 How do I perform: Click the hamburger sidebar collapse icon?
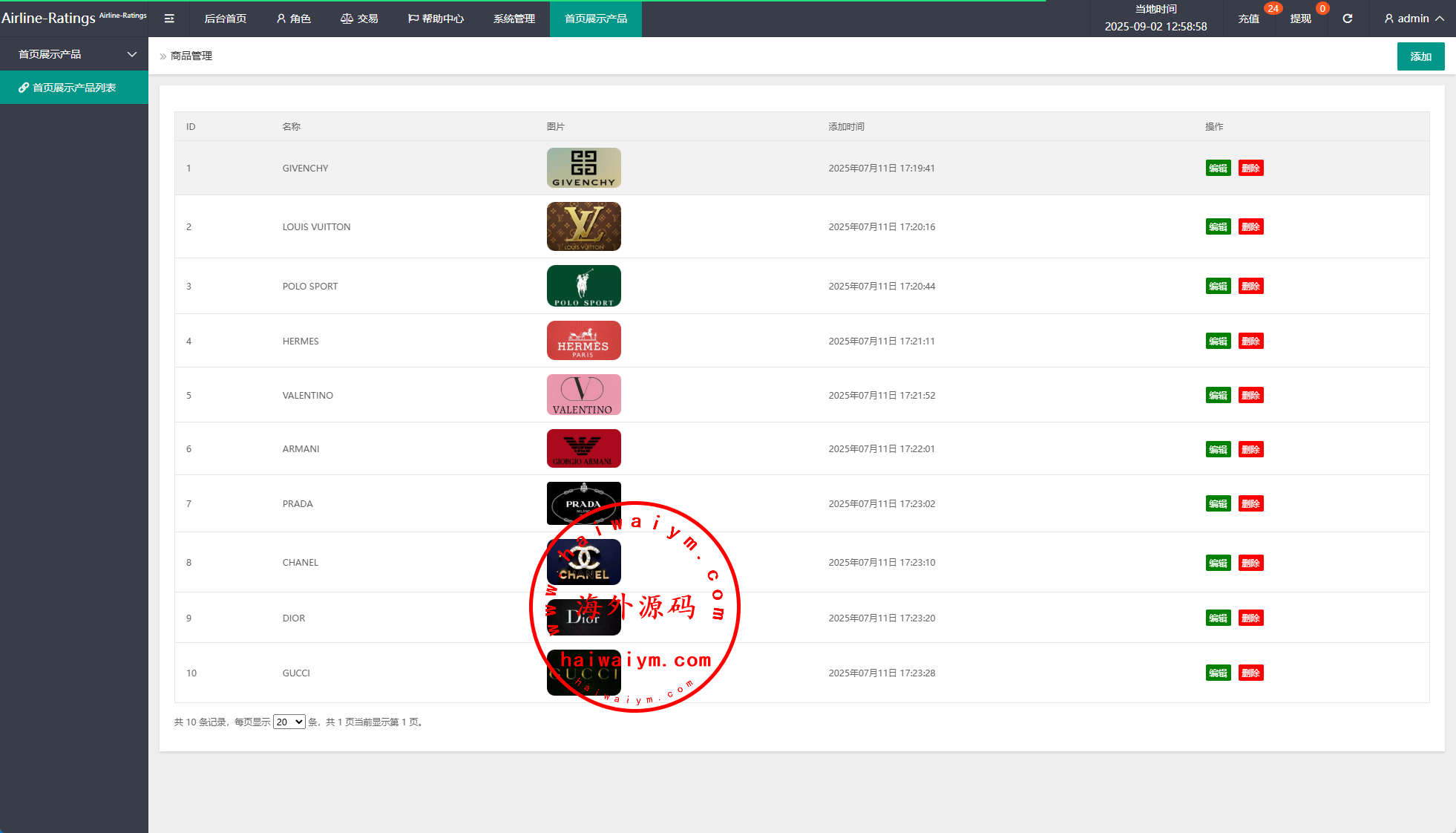tap(169, 19)
